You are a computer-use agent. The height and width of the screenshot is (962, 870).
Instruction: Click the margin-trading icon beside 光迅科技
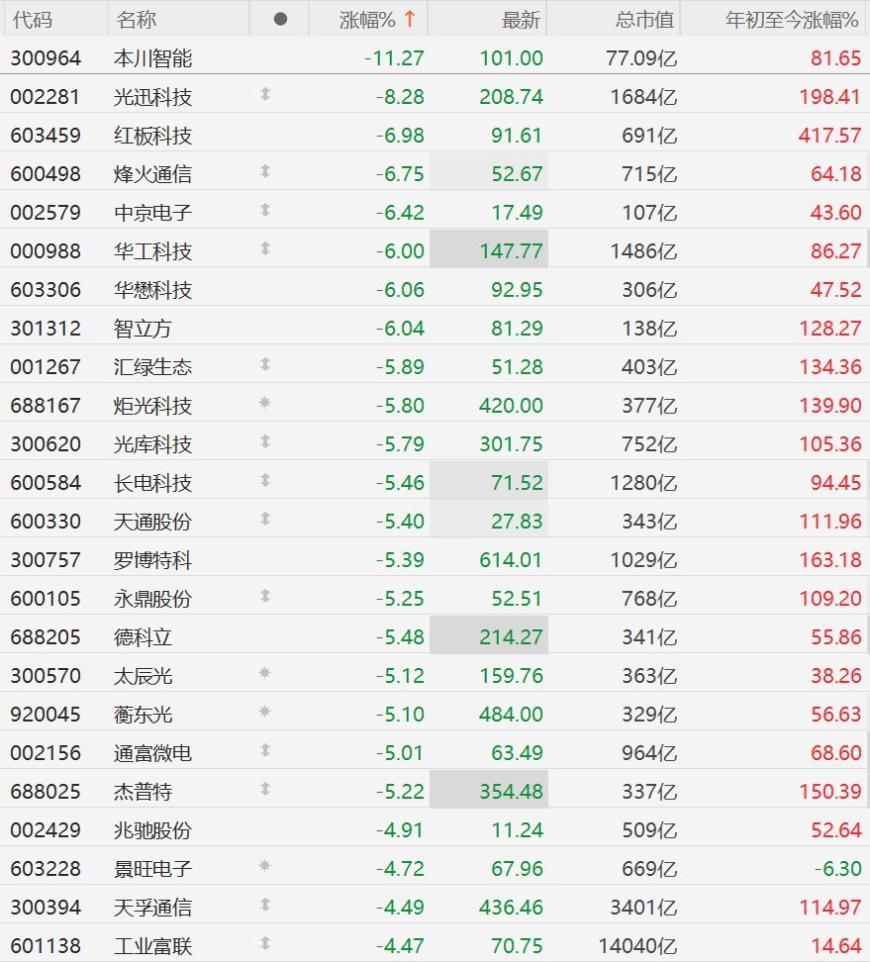265,94
